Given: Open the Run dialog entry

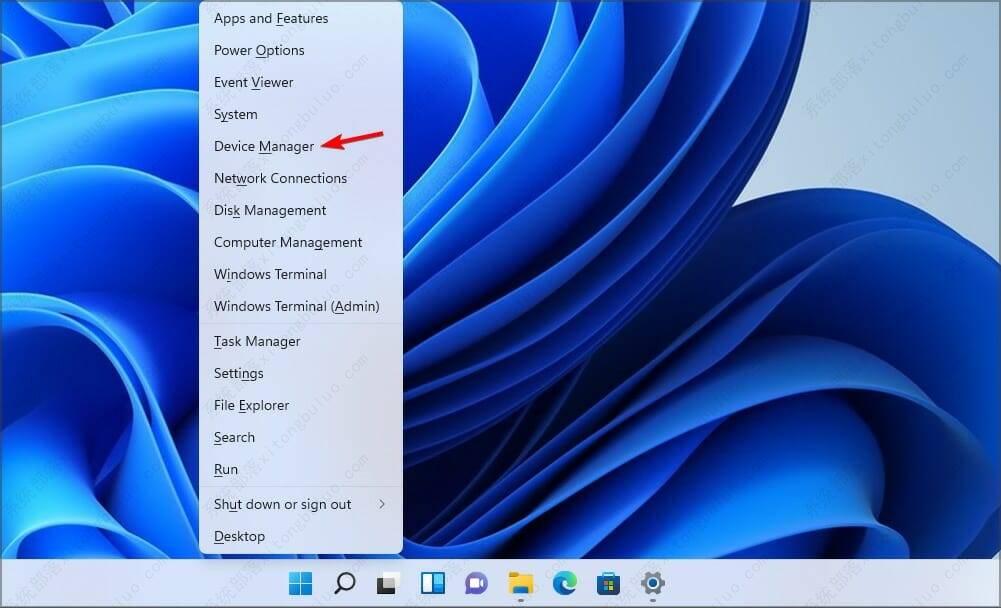Looking at the screenshot, I should coord(225,469).
